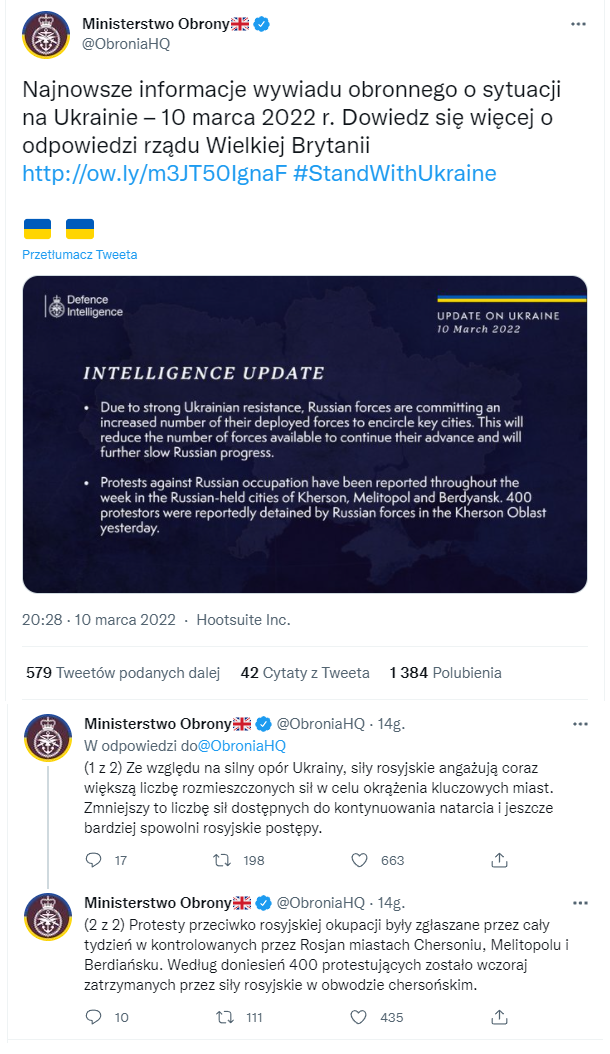Share the (1 z 2) reply
This screenshot has height=1054, width=610.
point(500,860)
